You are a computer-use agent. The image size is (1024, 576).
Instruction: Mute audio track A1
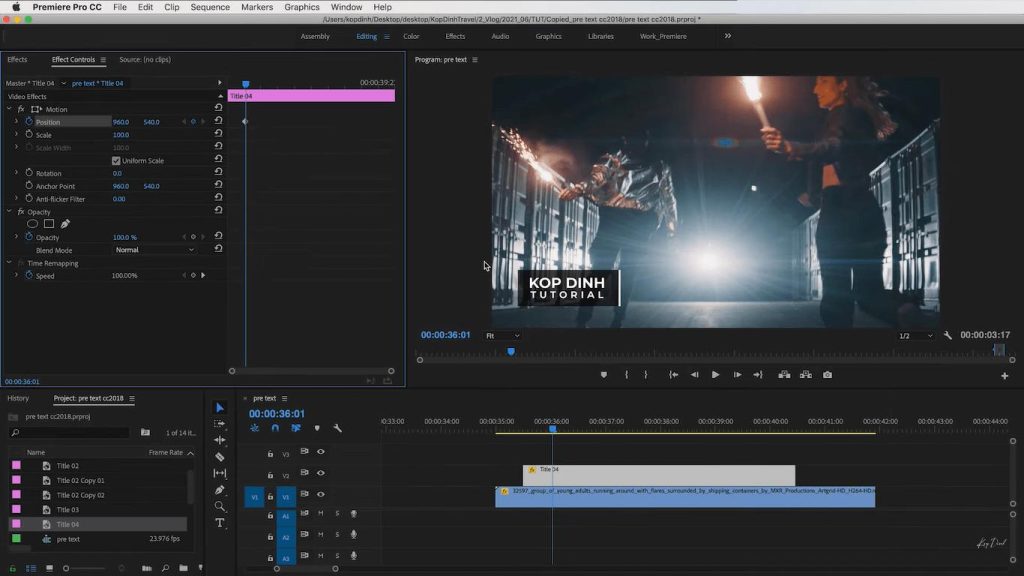(x=321, y=514)
